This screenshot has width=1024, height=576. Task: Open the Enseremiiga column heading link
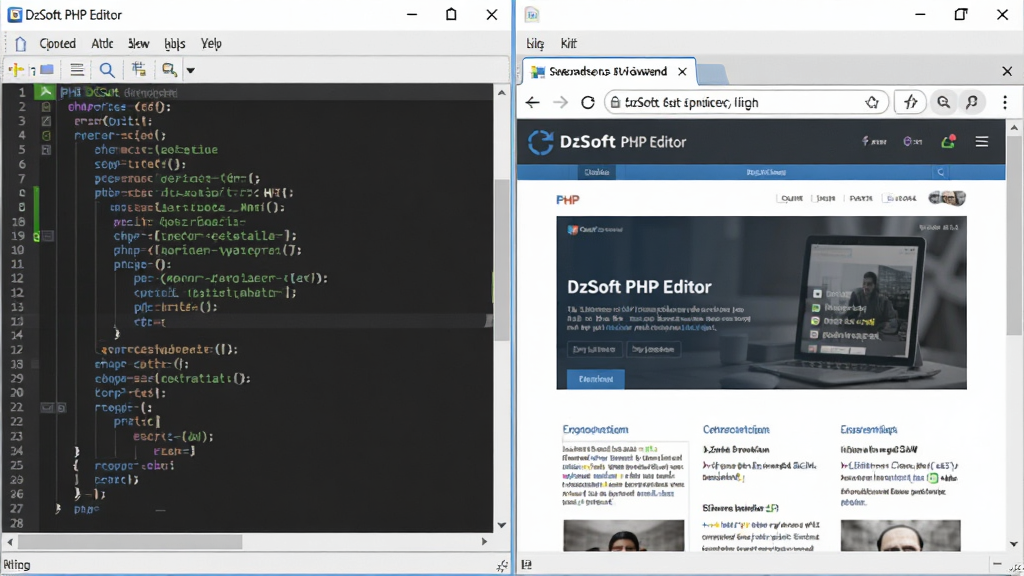869,429
